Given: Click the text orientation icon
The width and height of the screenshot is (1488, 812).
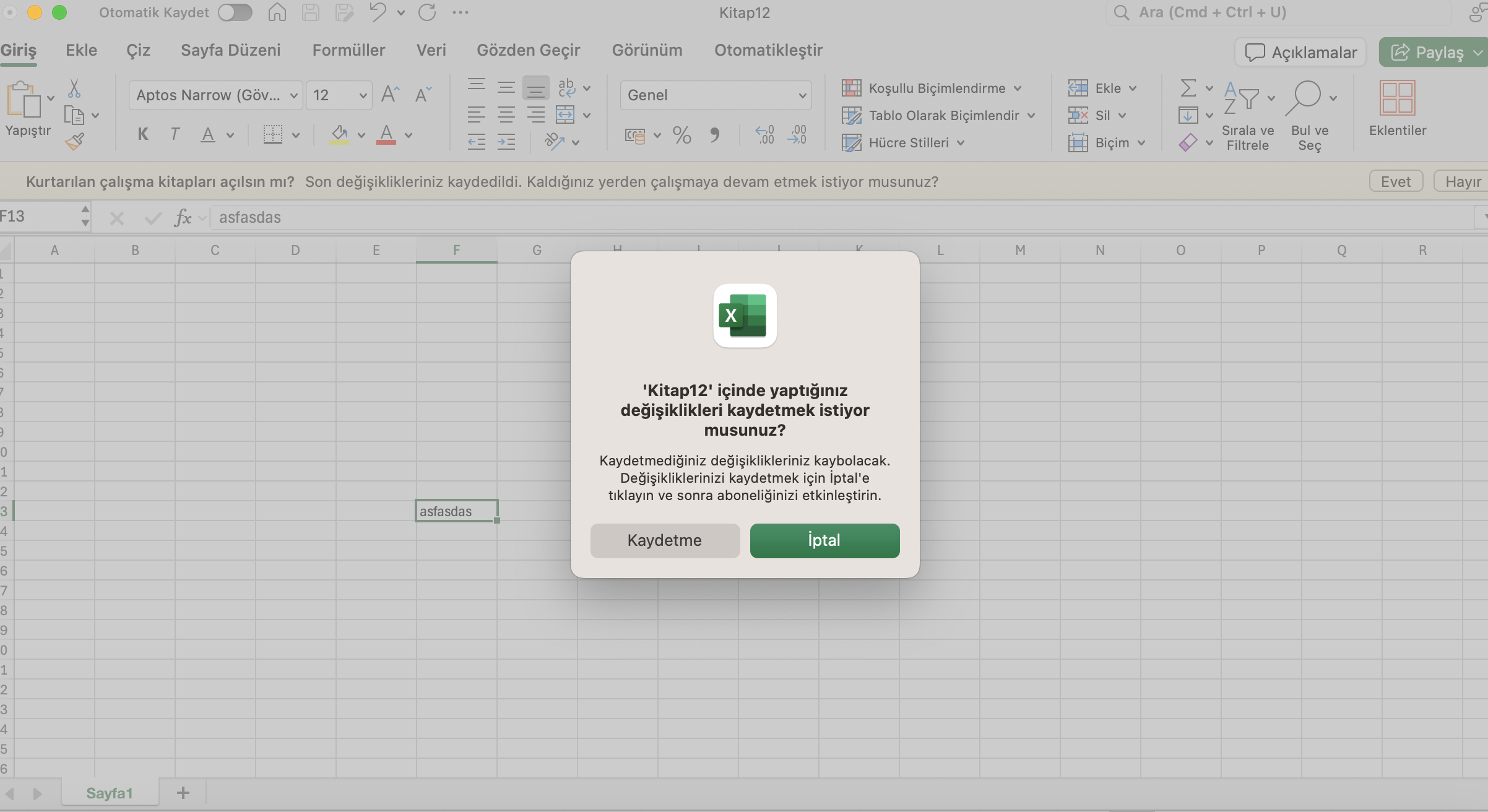Looking at the screenshot, I should (555, 142).
